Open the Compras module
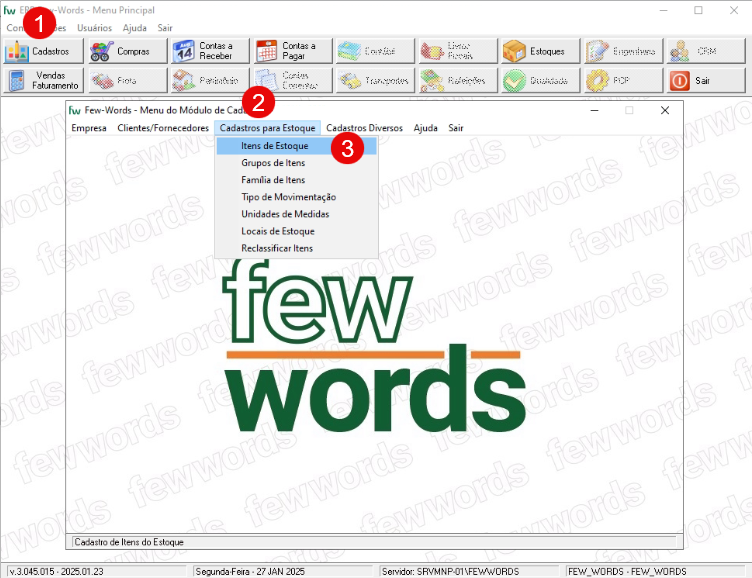752x578 pixels. [128, 51]
